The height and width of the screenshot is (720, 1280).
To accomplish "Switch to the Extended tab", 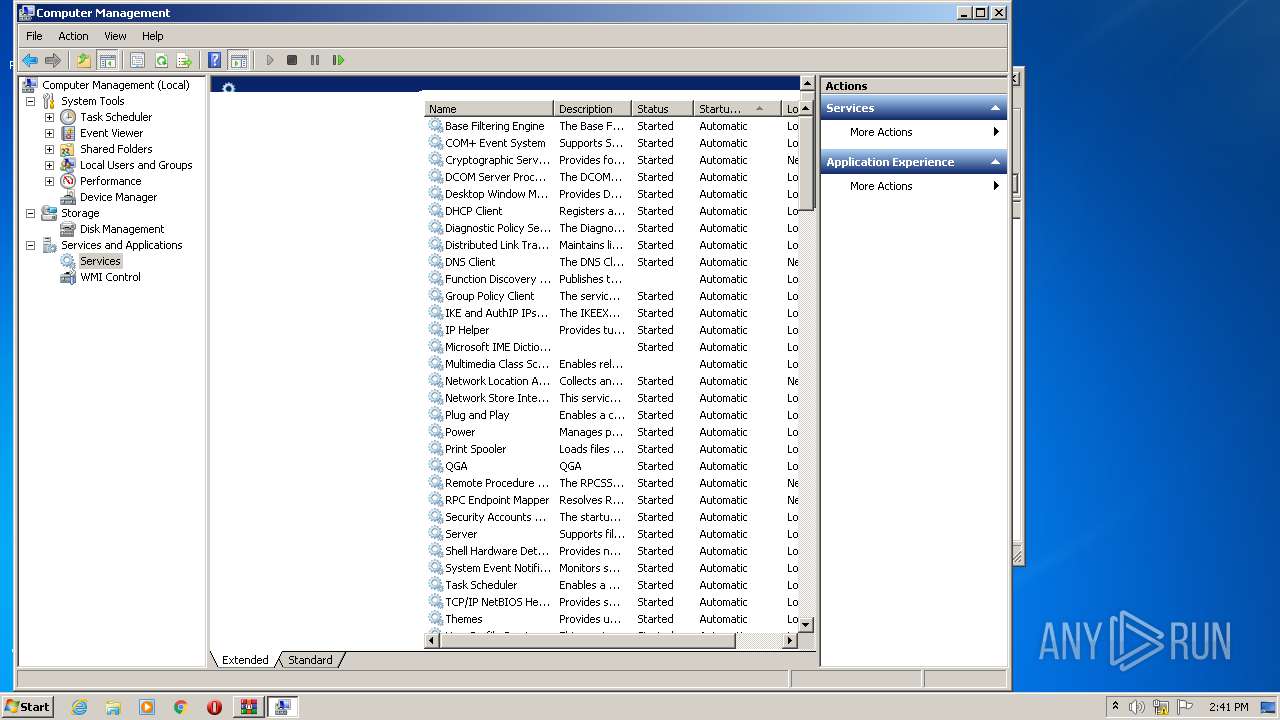I will click(245, 660).
